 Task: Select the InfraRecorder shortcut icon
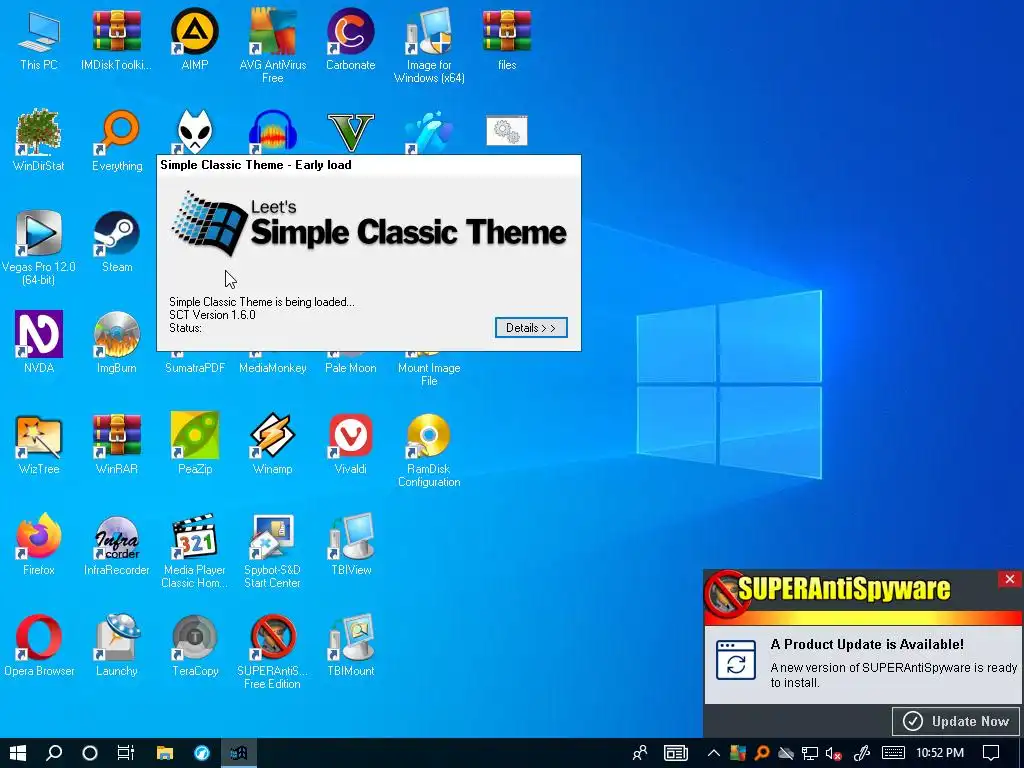(x=116, y=536)
